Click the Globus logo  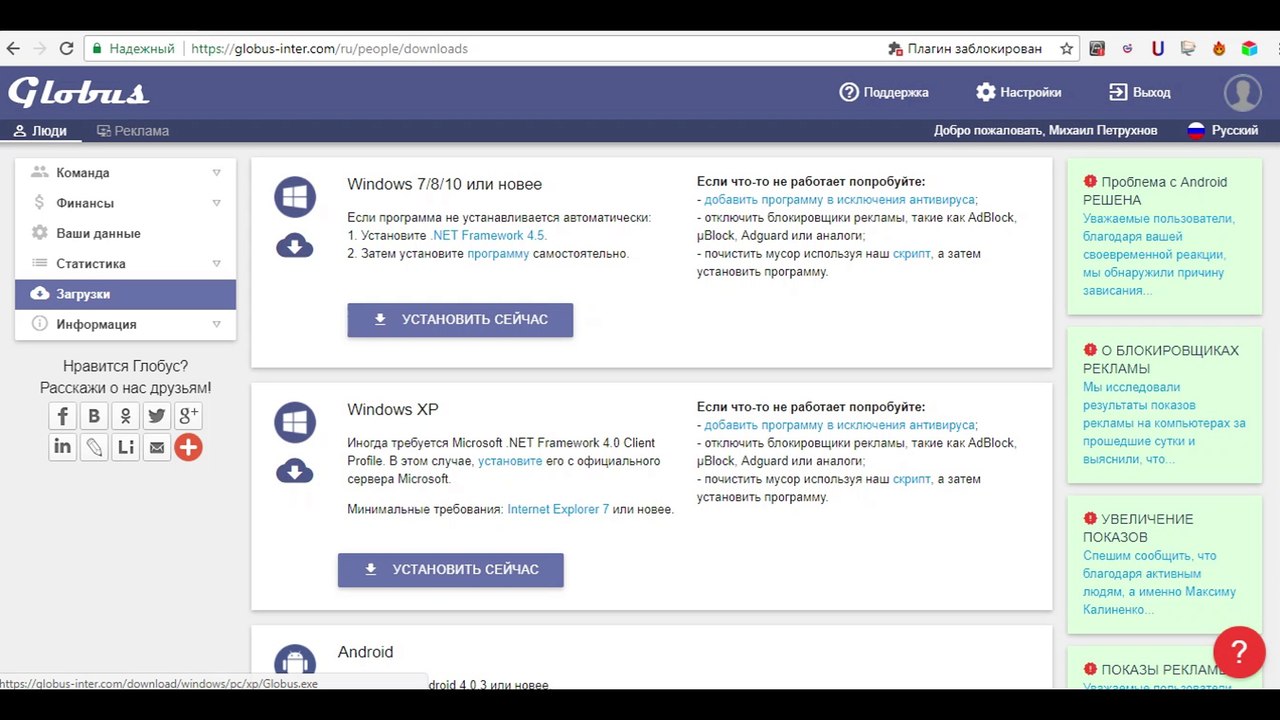tap(79, 92)
